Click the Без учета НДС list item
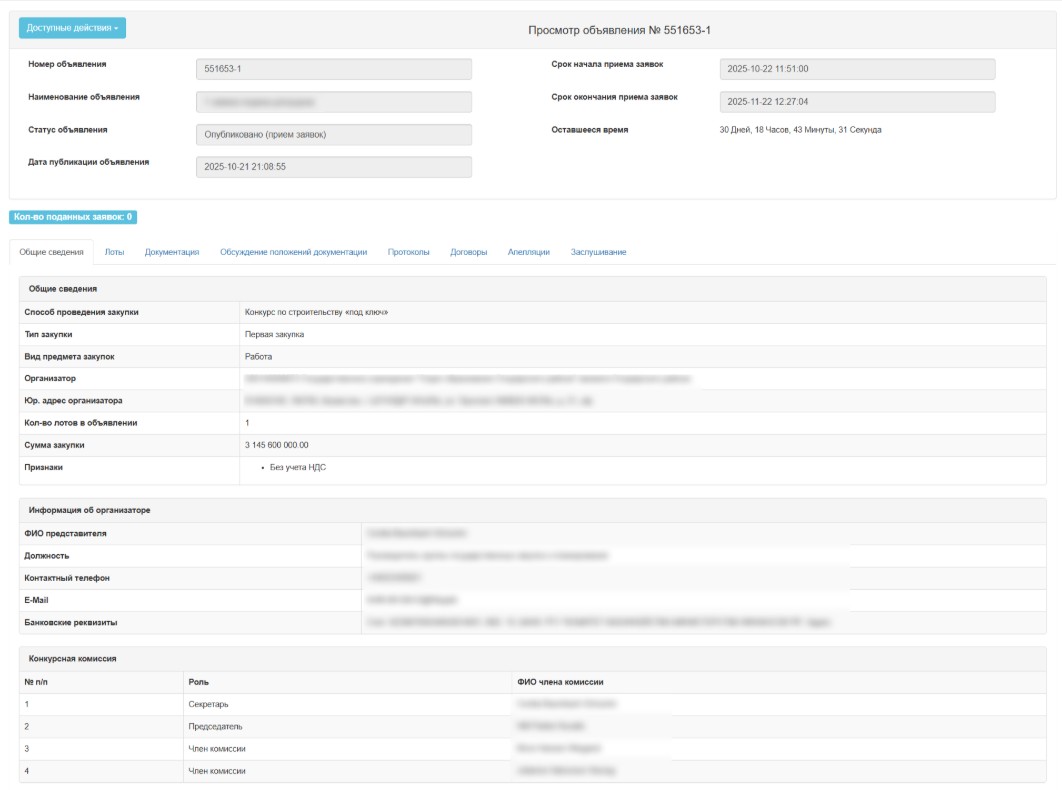The height and width of the screenshot is (790, 1062). (298, 467)
